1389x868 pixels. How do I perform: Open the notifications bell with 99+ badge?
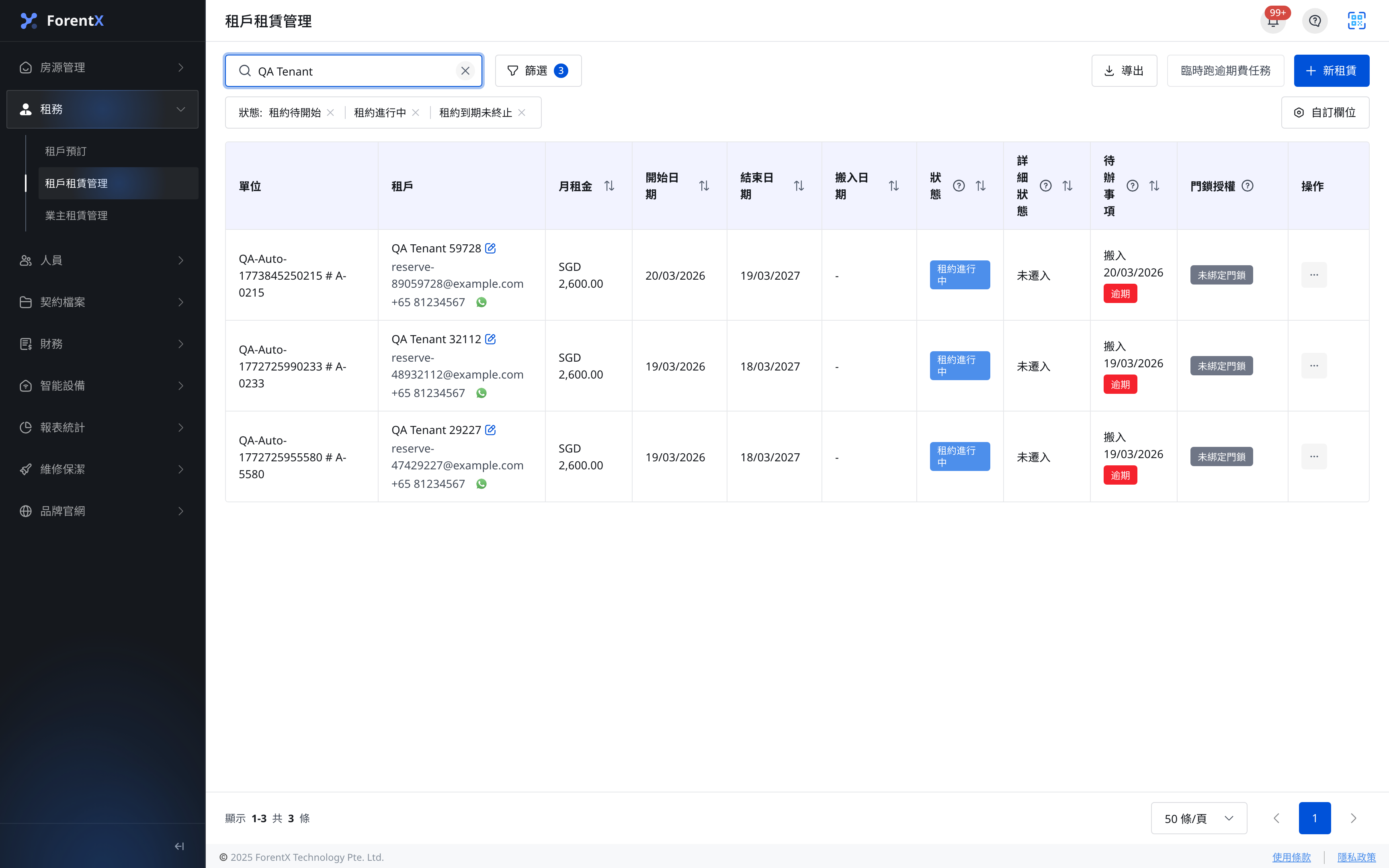point(1273,21)
